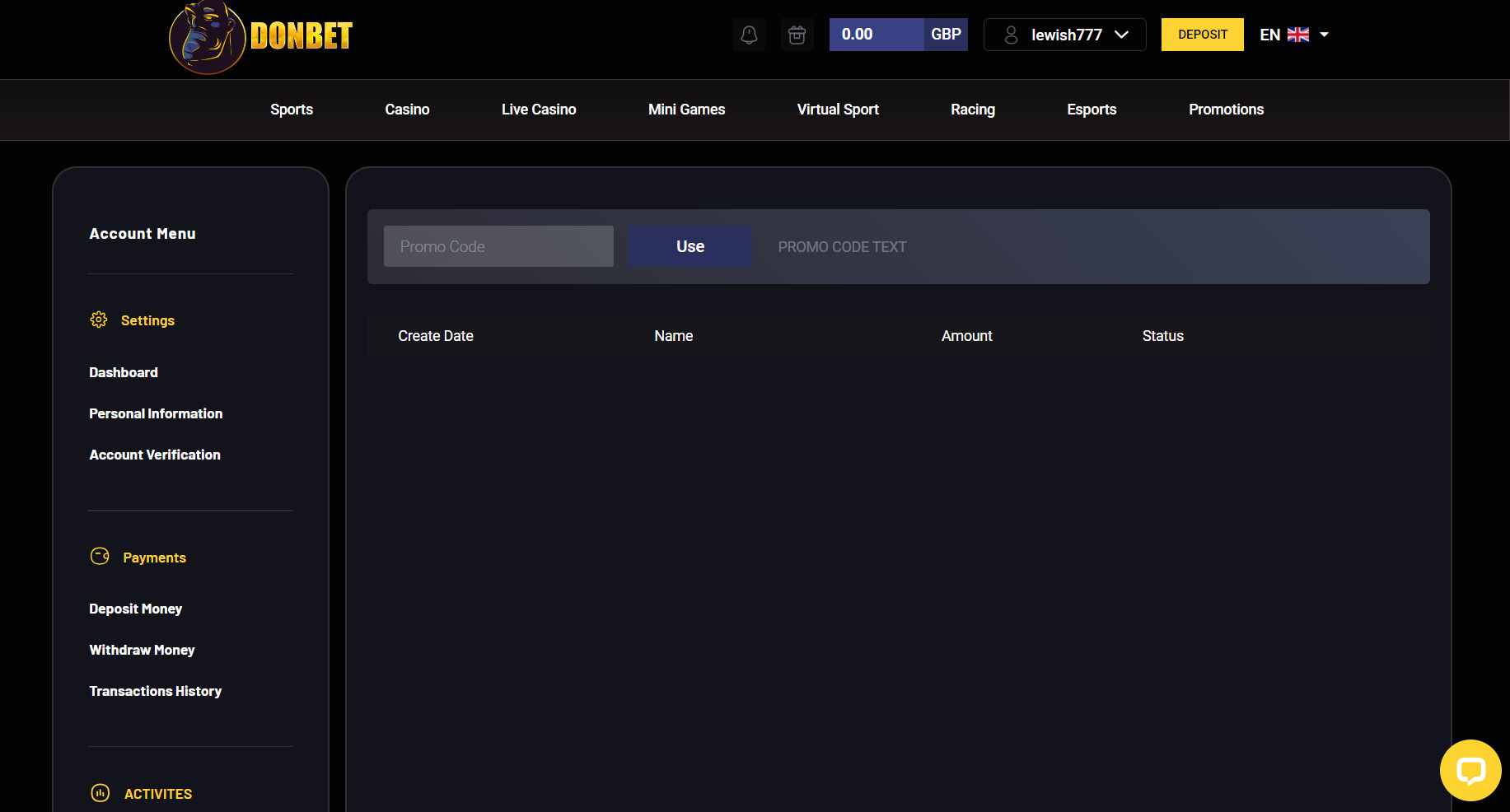The image size is (1510, 812).
Task: Switch to the Casino section
Action: point(406,110)
